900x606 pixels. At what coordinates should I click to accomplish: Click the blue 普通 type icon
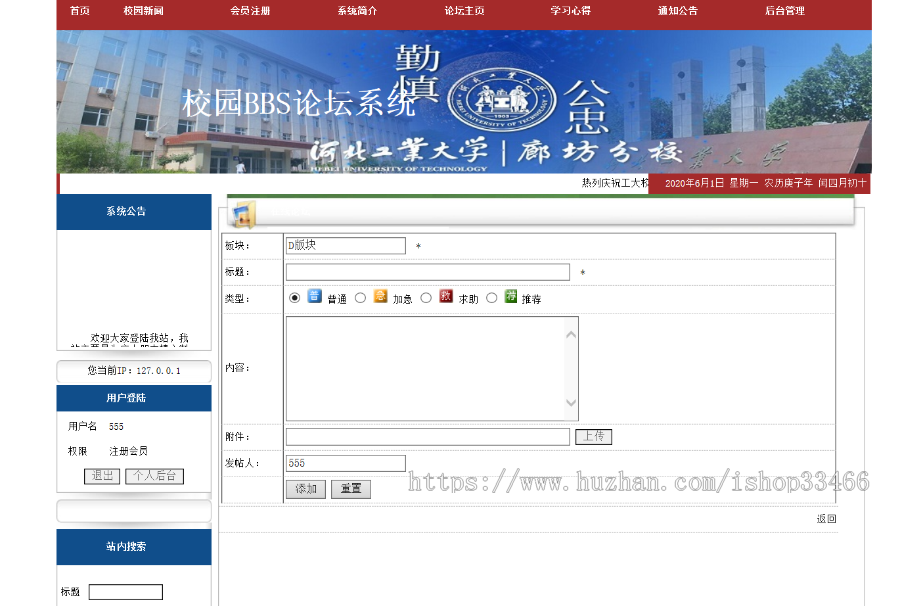point(313,296)
